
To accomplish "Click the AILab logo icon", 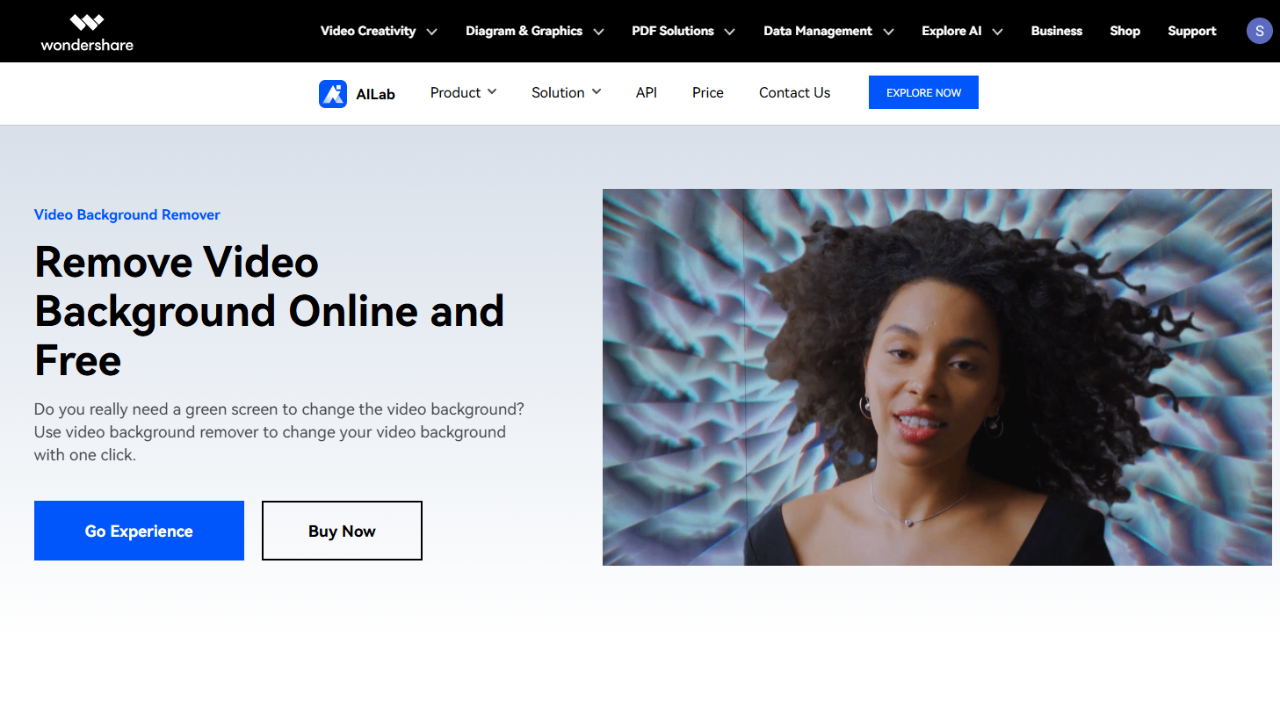I will (333, 92).
